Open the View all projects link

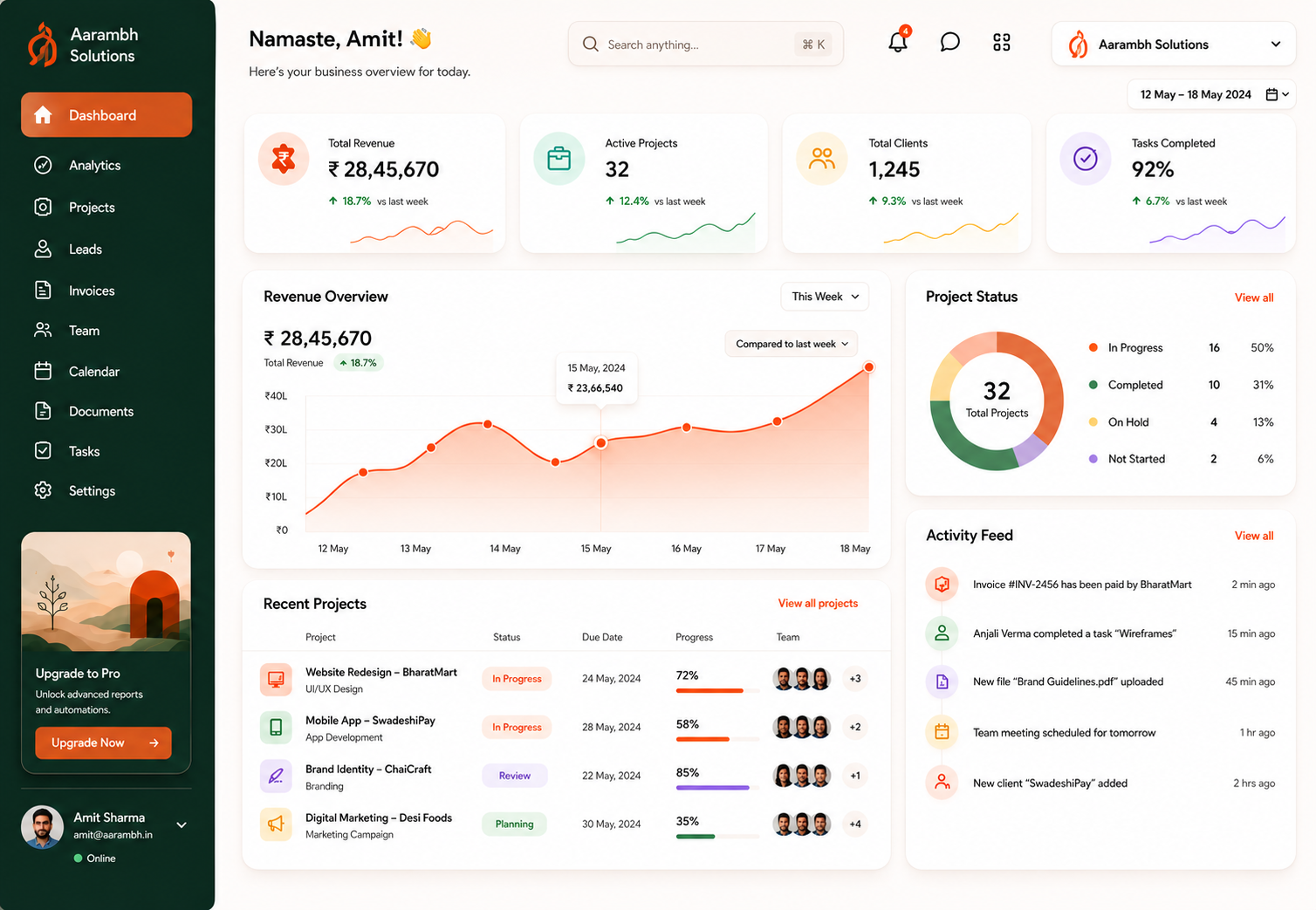coord(818,603)
